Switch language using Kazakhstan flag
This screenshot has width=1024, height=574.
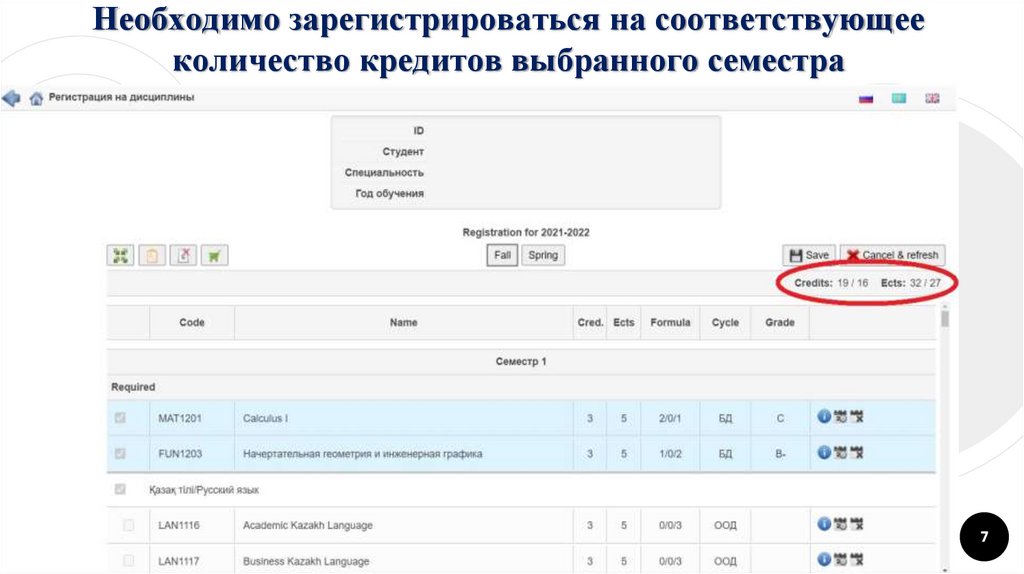point(899,98)
